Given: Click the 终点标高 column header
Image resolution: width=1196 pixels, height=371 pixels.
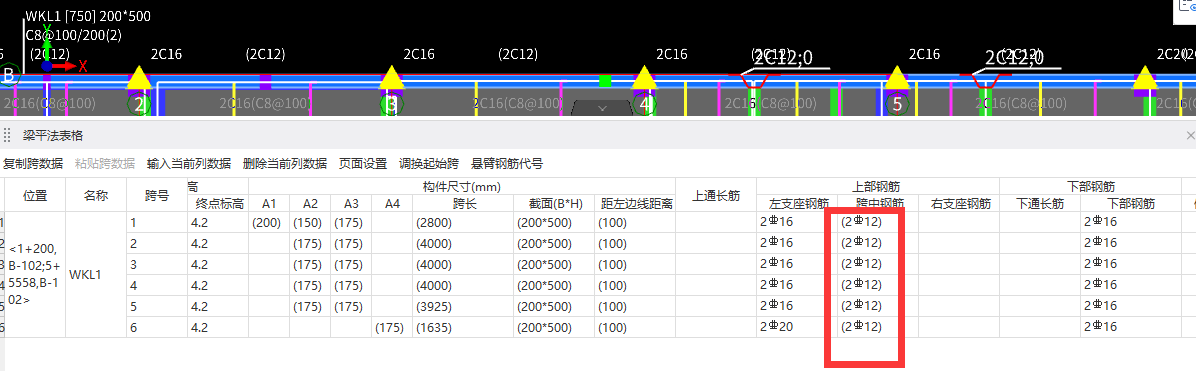Looking at the screenshot, I should point(218,204).
